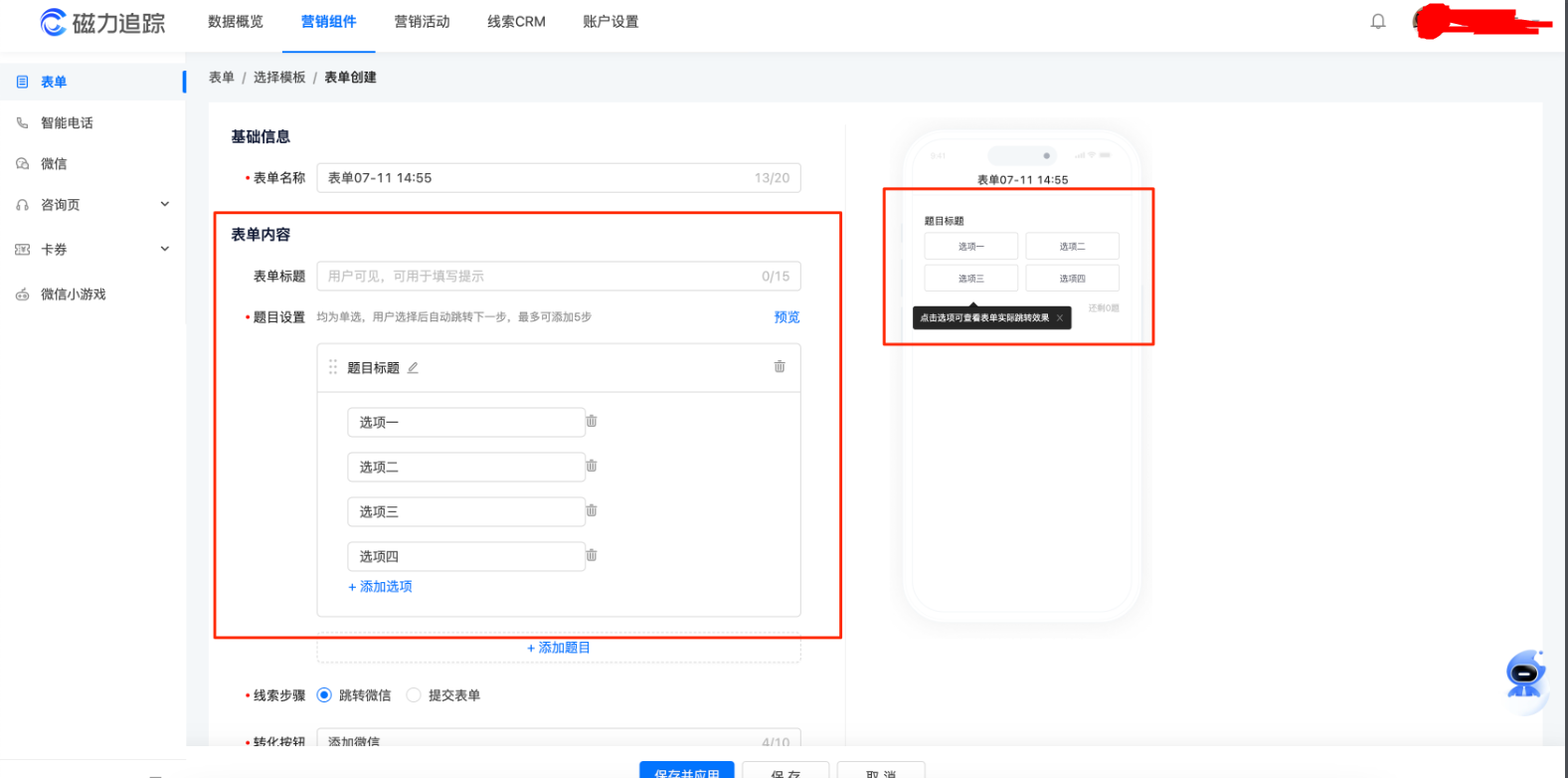This screenshot has height=778, width=1568.
Task: Close the 点击选项 tooltip in preview
Action: tap(1060, 318)
